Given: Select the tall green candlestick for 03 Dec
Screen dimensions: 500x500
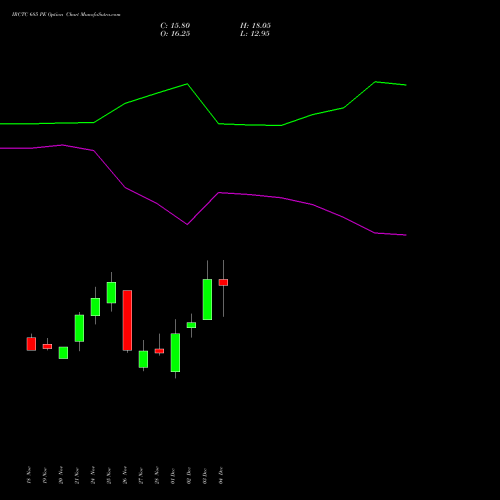Looking at the screenshot, I should click(207, 299).
